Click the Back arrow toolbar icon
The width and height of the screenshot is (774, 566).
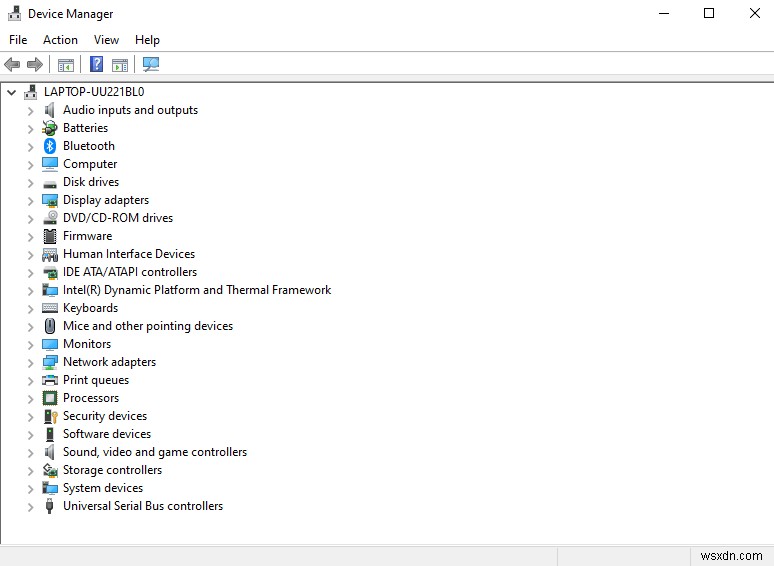[x=12, y=64]
